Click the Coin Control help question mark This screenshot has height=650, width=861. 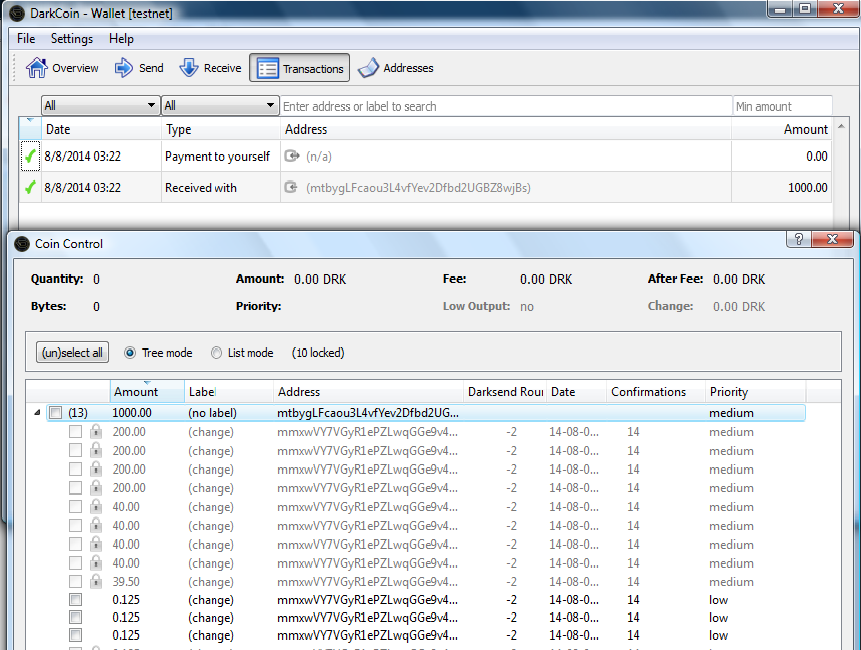tap(799, 239)
